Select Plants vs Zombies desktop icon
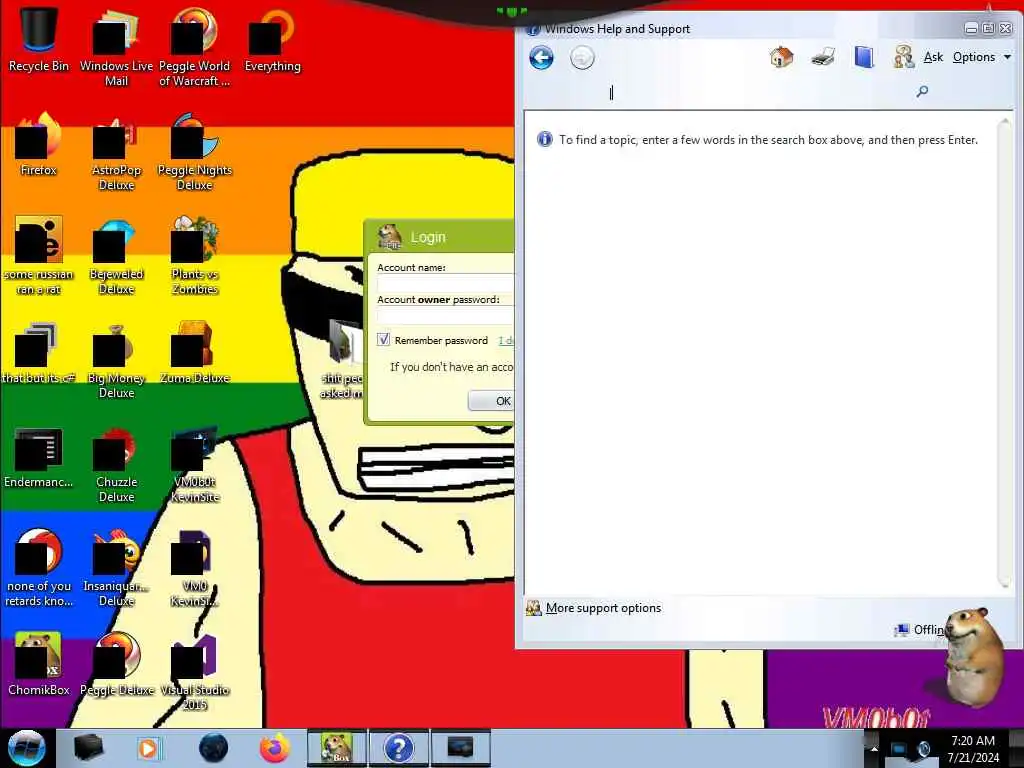Viewport: 1024px width, 768px height. coord(195,255)
